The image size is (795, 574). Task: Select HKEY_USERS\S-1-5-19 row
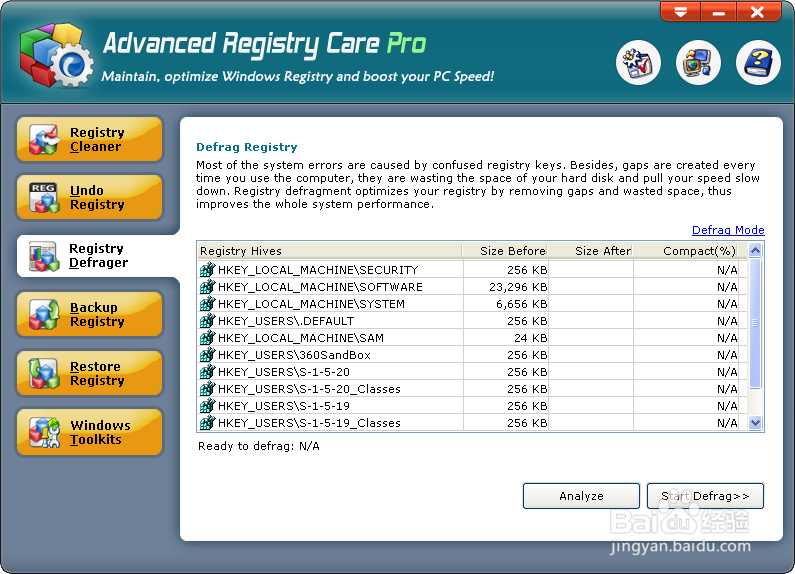tap(472, 406)
